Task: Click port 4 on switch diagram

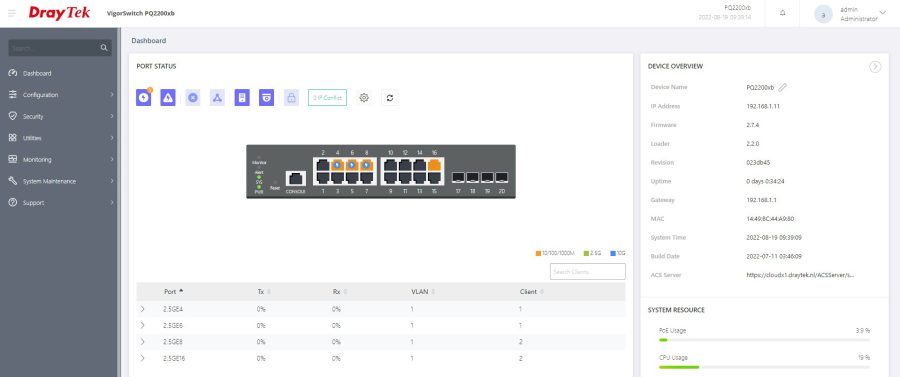Action: pos(338,165)
